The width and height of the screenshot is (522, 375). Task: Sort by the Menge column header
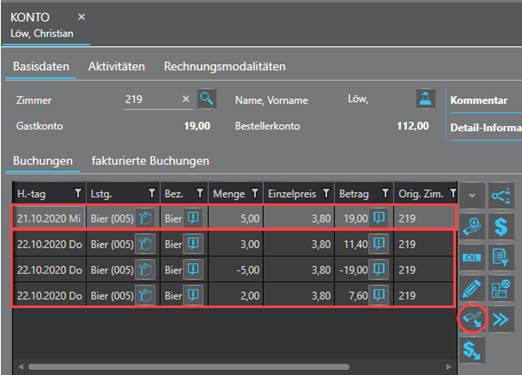click(229, 194)
